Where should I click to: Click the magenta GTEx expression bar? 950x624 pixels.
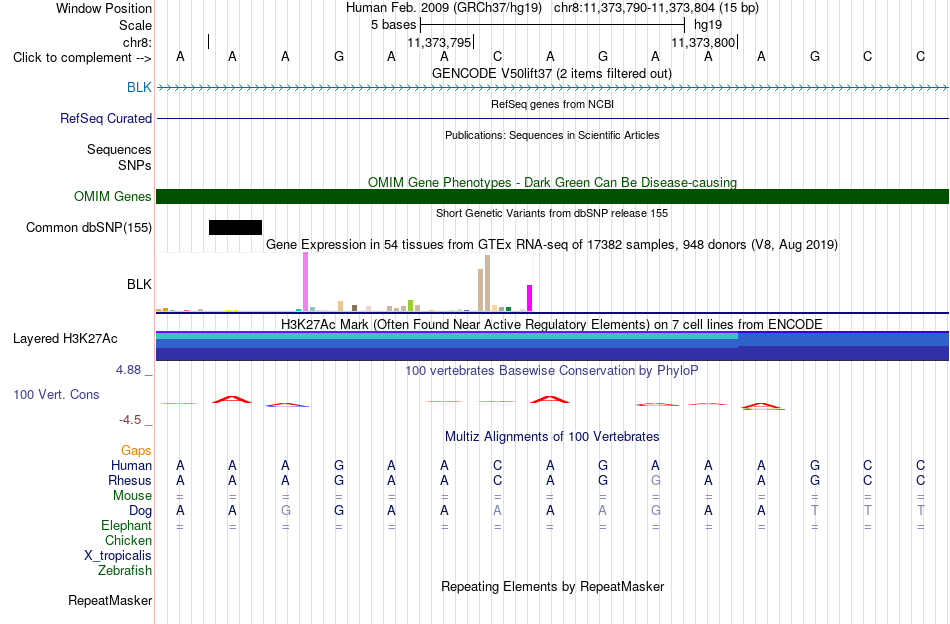tap(530, 298)
